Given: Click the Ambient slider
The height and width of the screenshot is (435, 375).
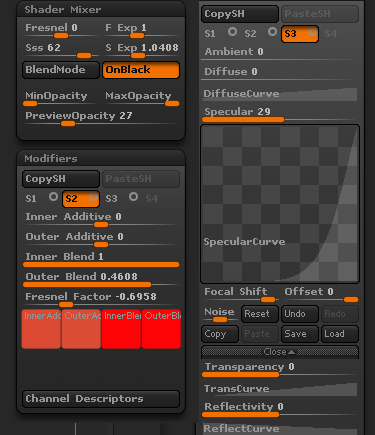Looking at the screenshot, I should 280,55.
